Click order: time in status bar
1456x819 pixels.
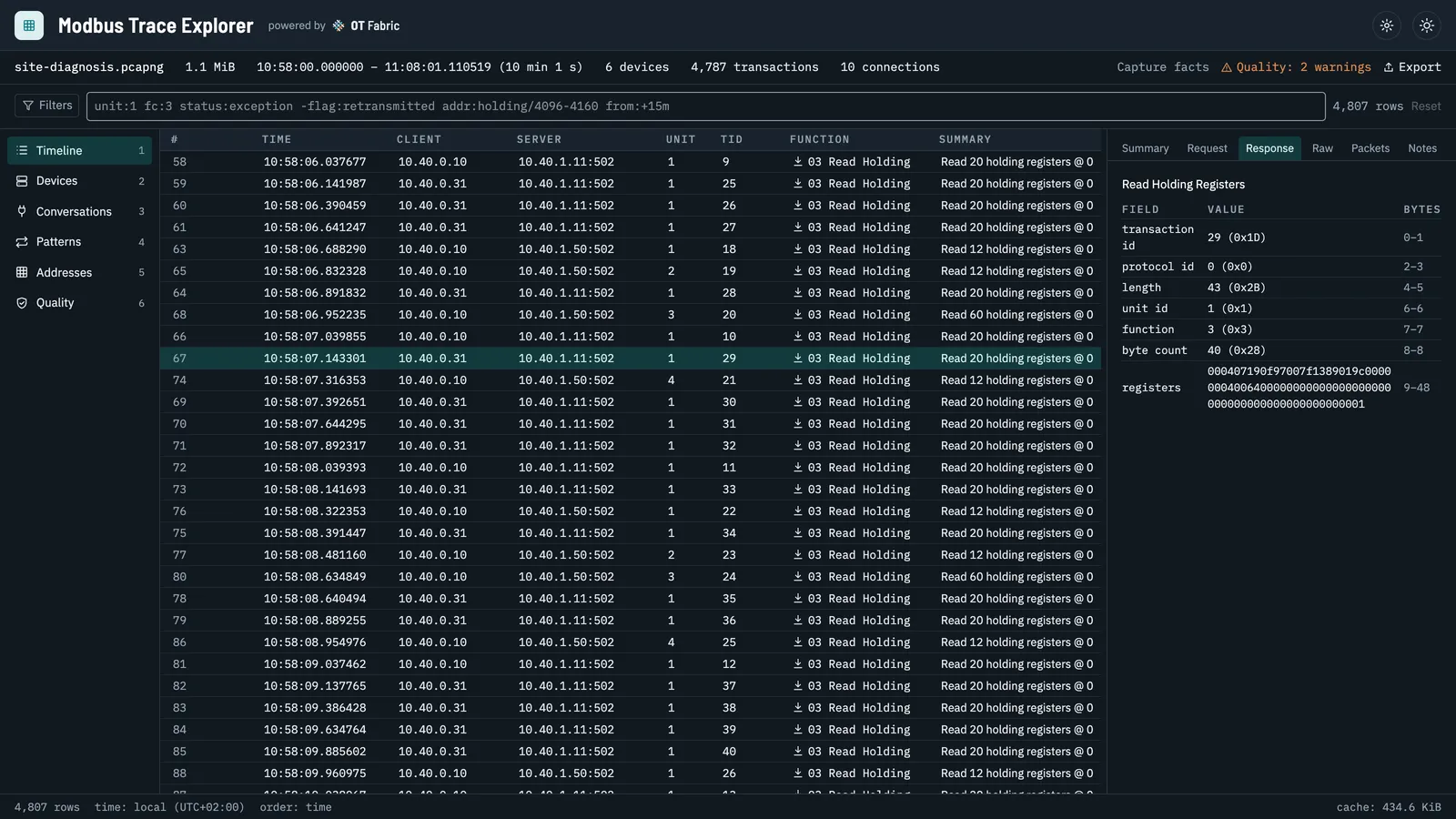coord(296,807)
